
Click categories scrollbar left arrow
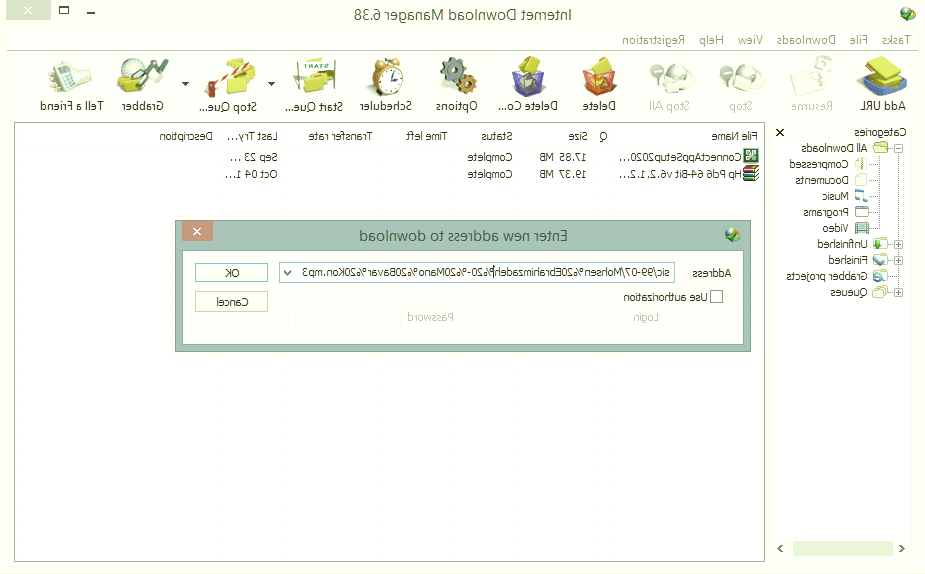coord(780,548)
